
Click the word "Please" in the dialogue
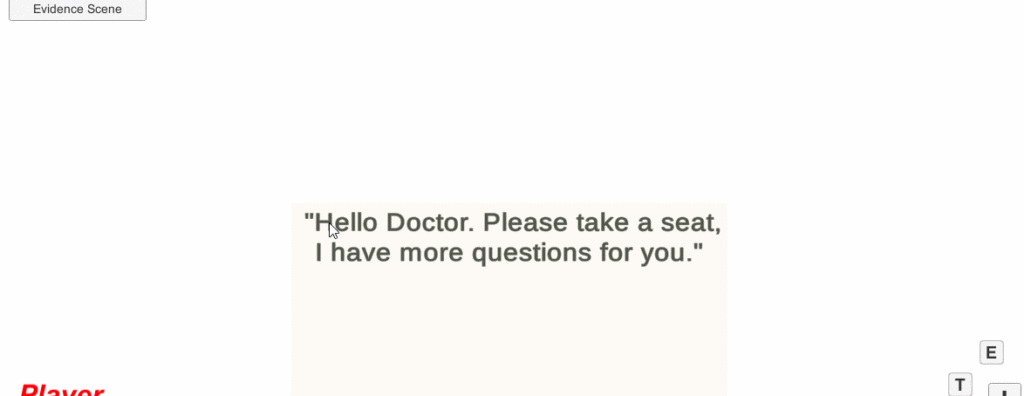pyautogui.click(x=526, y=223)
